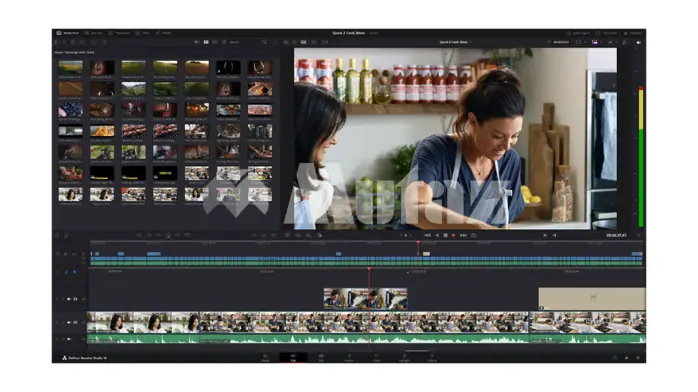Switch media pool to metadata view
698x392 pixels.
[197, 42]
